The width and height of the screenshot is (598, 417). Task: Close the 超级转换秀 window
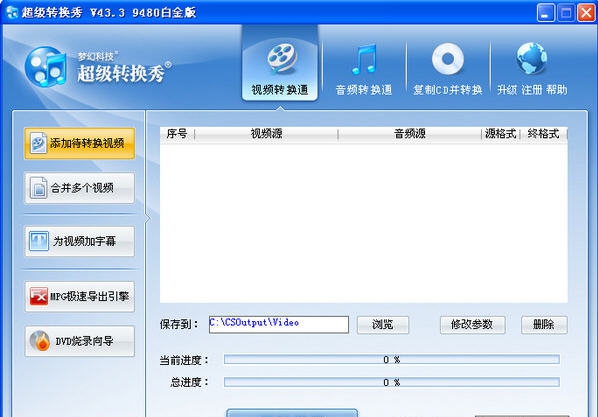tap(586, 13)
